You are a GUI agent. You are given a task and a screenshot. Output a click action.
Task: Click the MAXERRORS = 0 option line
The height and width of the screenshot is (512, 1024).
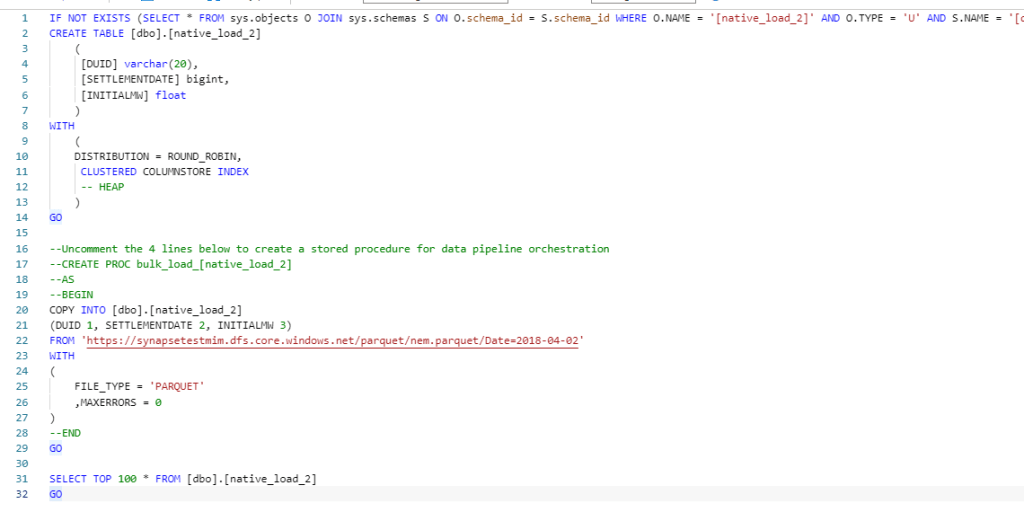[118, 402]
